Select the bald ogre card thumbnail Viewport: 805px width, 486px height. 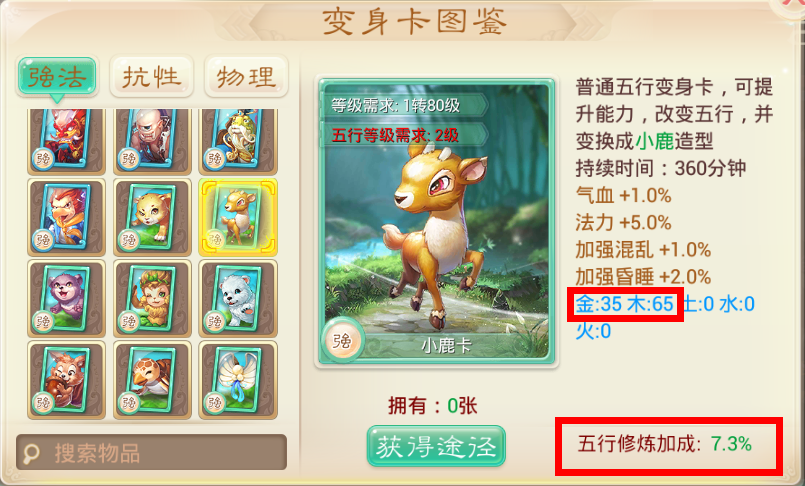tap(152, 141)
